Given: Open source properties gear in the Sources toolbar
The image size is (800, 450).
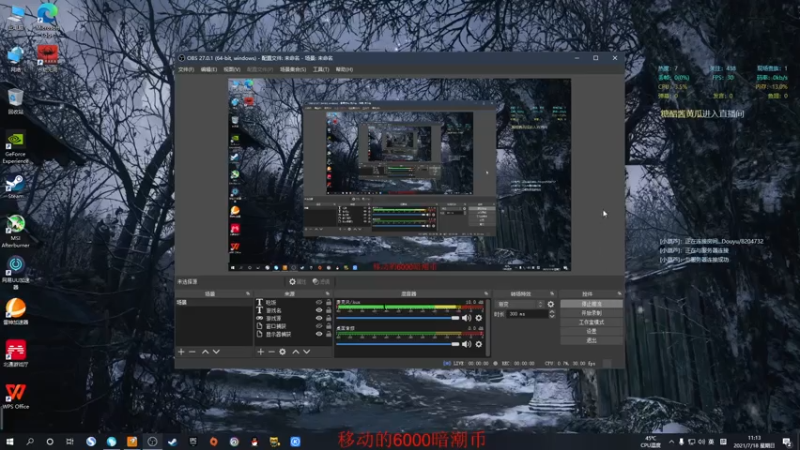Looking at the screenshot, I should [283, 352].
